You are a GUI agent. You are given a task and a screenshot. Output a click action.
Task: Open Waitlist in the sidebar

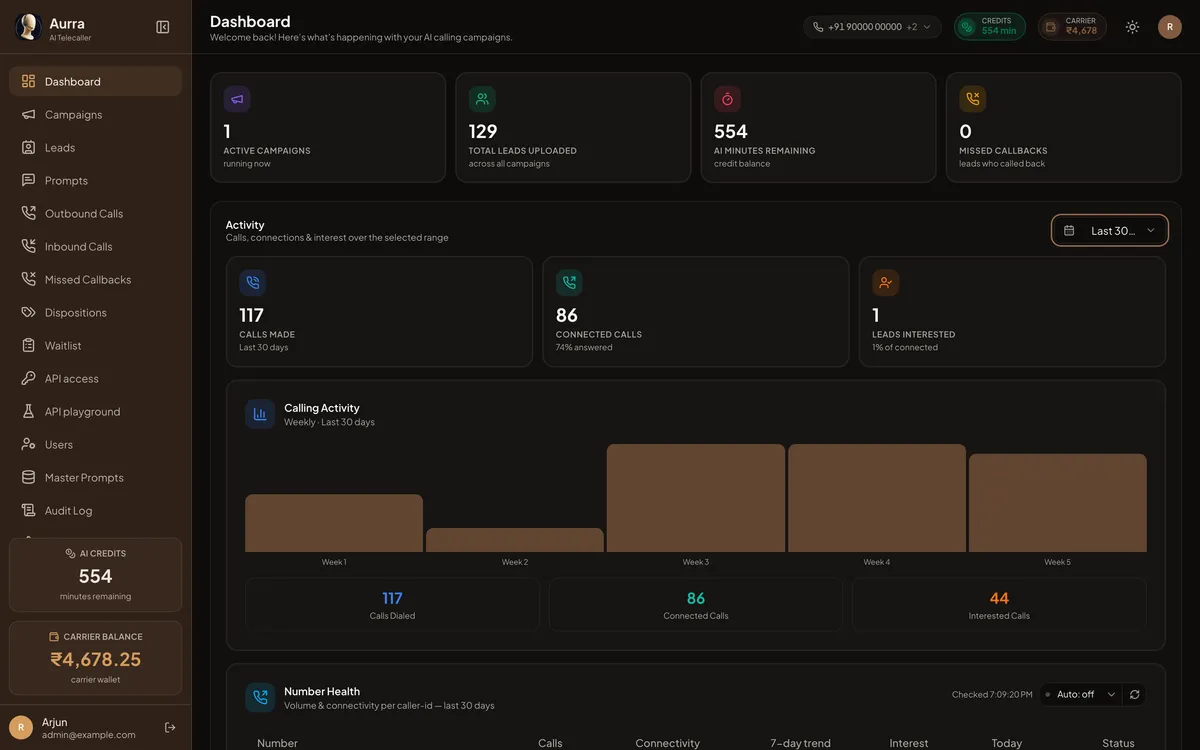tap(95, 345)
